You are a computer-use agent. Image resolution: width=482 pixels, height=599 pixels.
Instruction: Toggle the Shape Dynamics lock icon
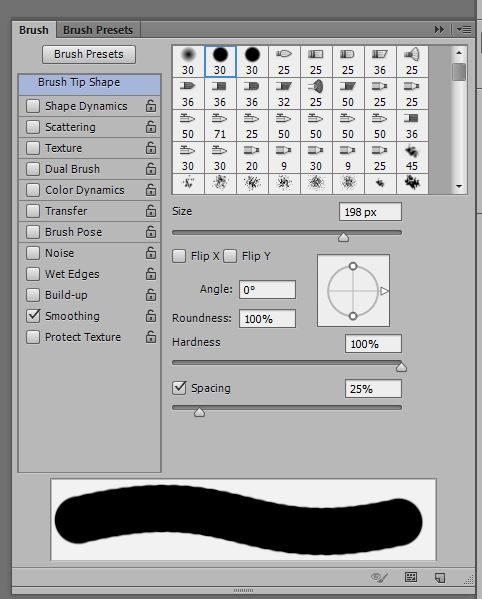point(151,106)
